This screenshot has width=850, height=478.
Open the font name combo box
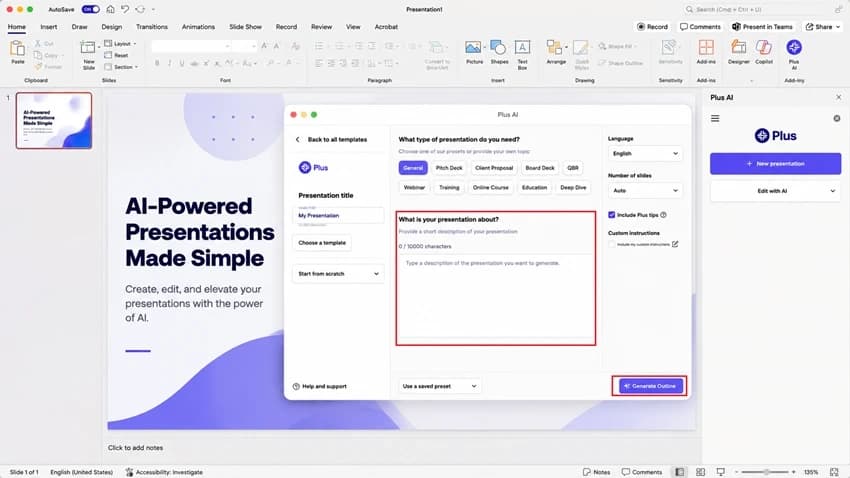point(191,47)
